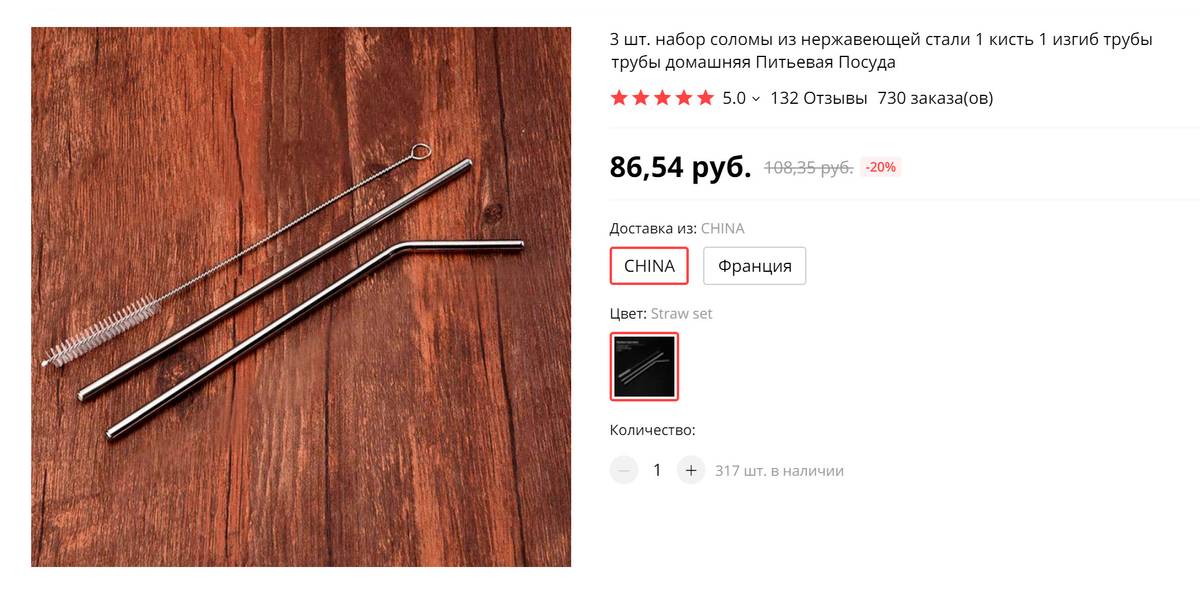Expand the 5.0 rating chevron
This screenshot has height=600, width=1200.
[x=756, y=99]
